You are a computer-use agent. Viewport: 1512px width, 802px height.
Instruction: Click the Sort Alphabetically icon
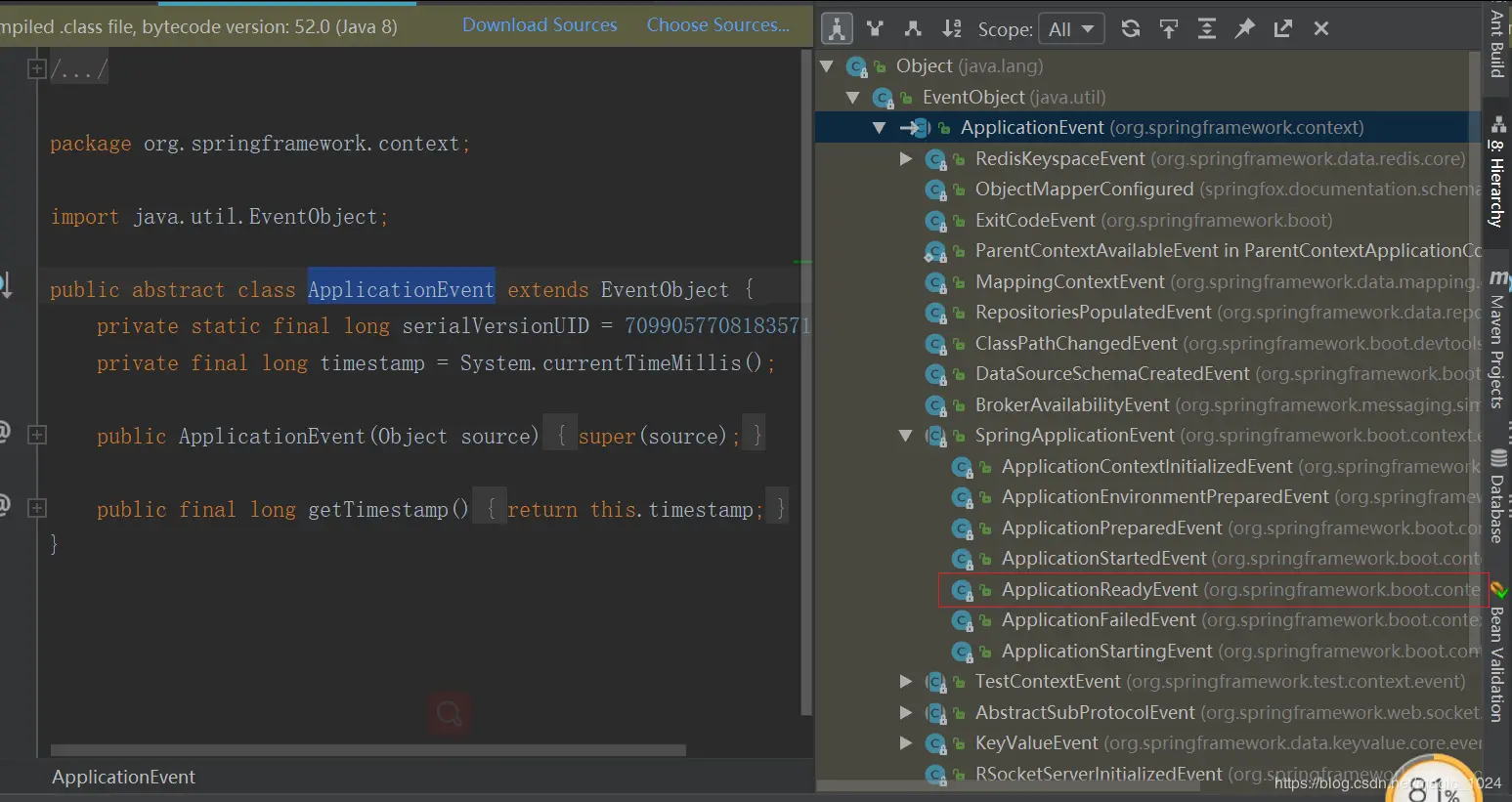[x=951, y=29]
